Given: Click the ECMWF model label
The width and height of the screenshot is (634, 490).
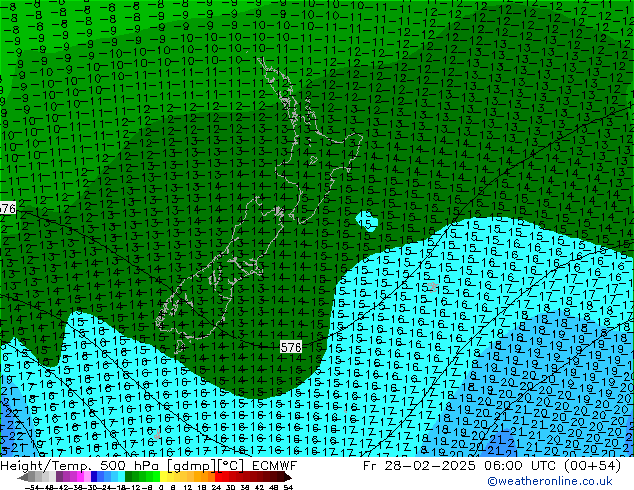Looking at the screenshot, I should [x=267, y=466].
